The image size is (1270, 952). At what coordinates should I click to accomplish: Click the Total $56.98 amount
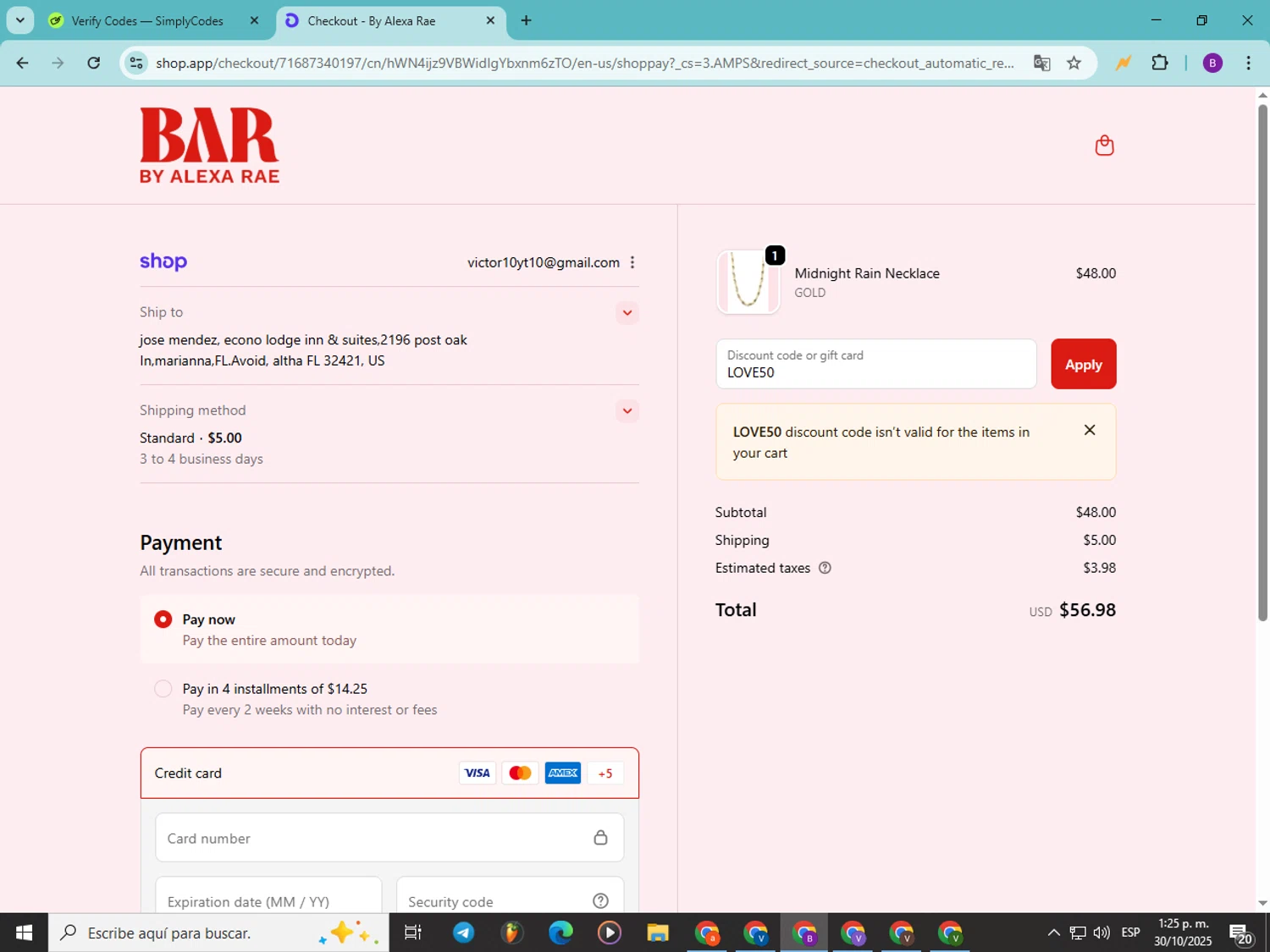pyautogui.click(x=1087, y=610)
